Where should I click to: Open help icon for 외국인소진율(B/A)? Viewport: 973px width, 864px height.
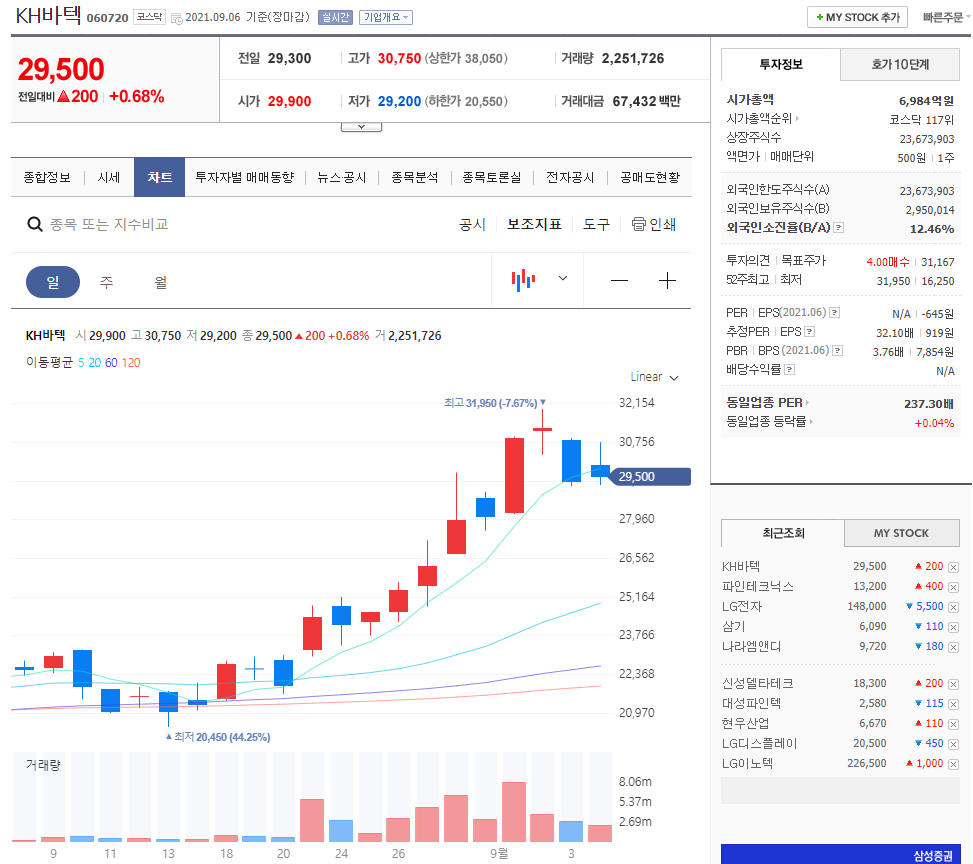(838, 228)
